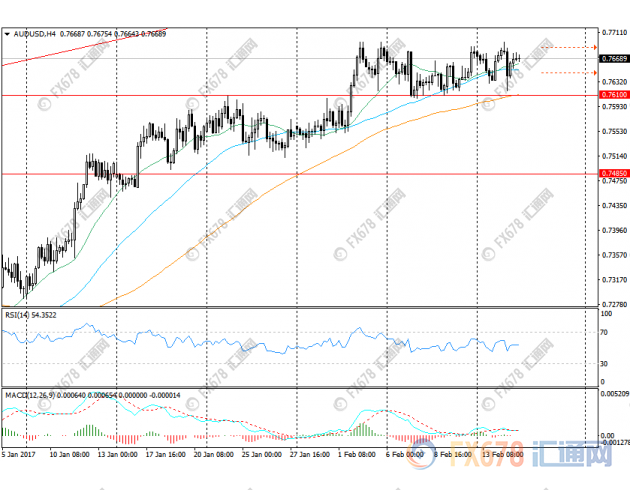Click the triangle arrow beside AUDUSD,H4

click(8, 34)
